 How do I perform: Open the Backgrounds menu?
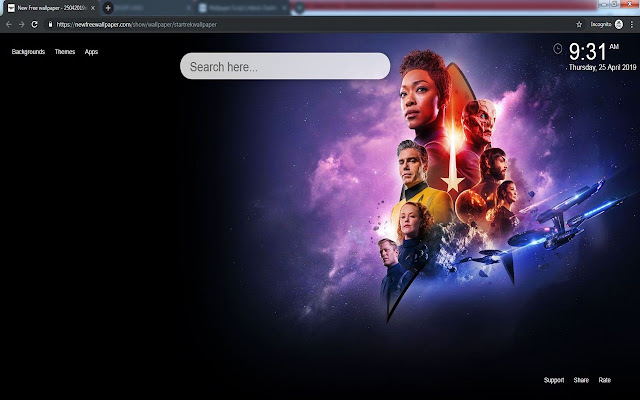point(28,52)
